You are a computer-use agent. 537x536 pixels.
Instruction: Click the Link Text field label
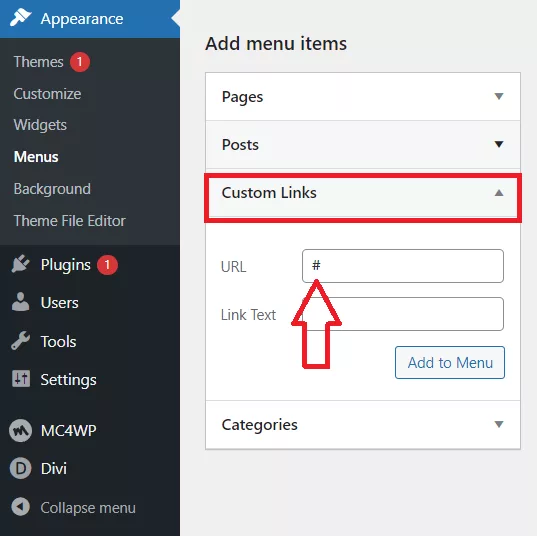click(248, 315)
